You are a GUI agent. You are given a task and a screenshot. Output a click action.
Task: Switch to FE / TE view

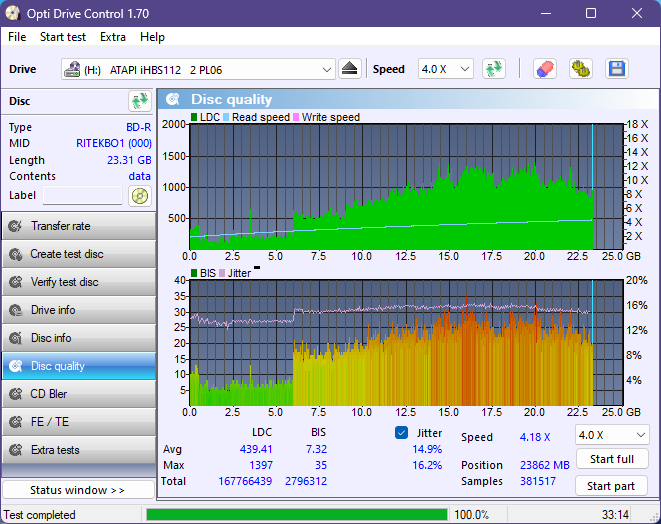[79, 422]
